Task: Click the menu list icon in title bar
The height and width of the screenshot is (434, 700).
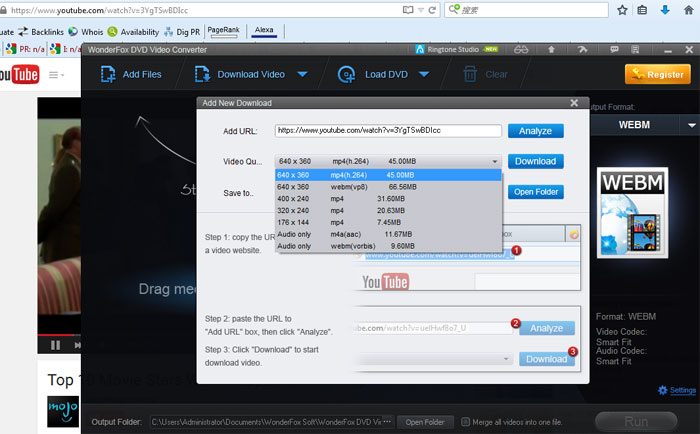Action: tap(635, 50)
